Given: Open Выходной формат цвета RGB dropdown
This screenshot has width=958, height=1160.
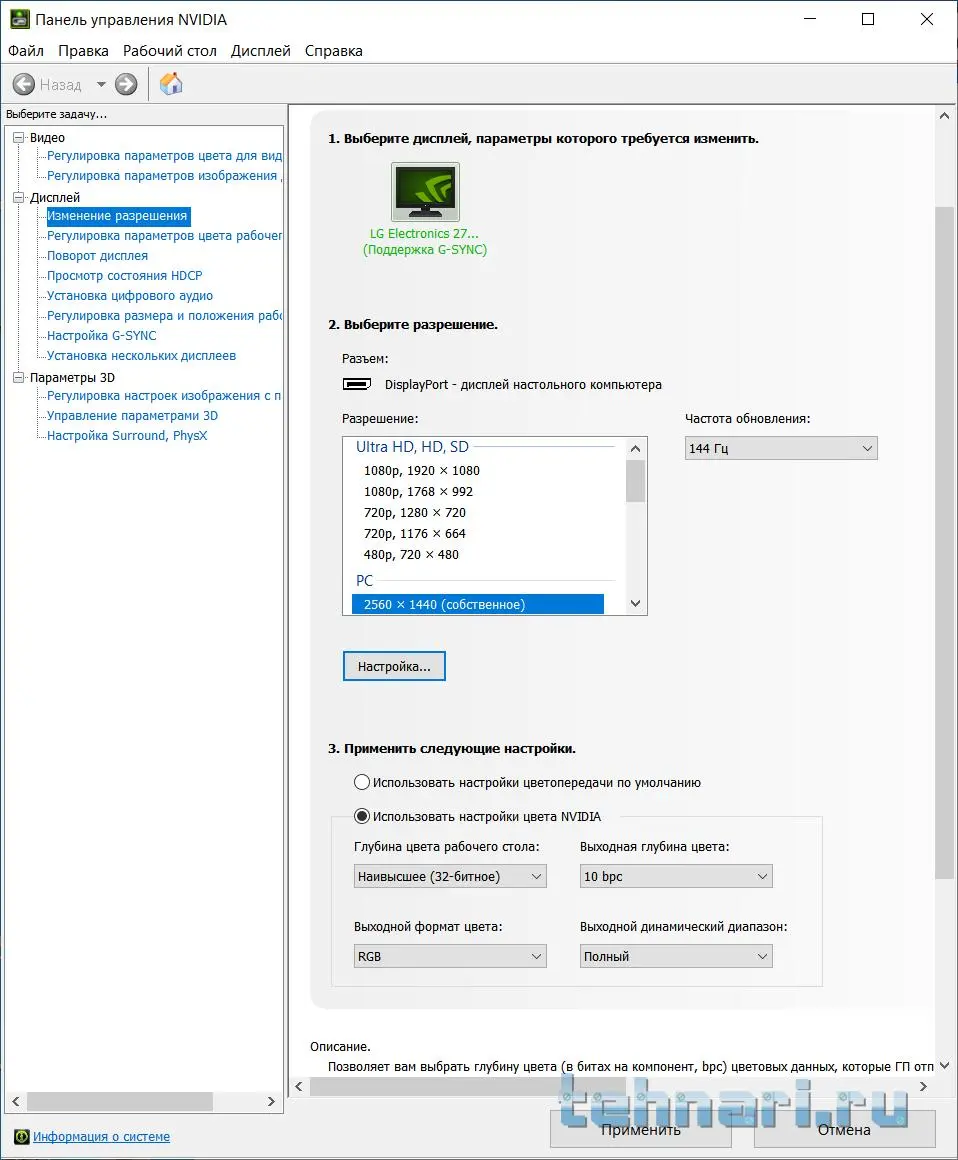Looking at the screenshot, I should pyautogui.click(x=450, y=956).
